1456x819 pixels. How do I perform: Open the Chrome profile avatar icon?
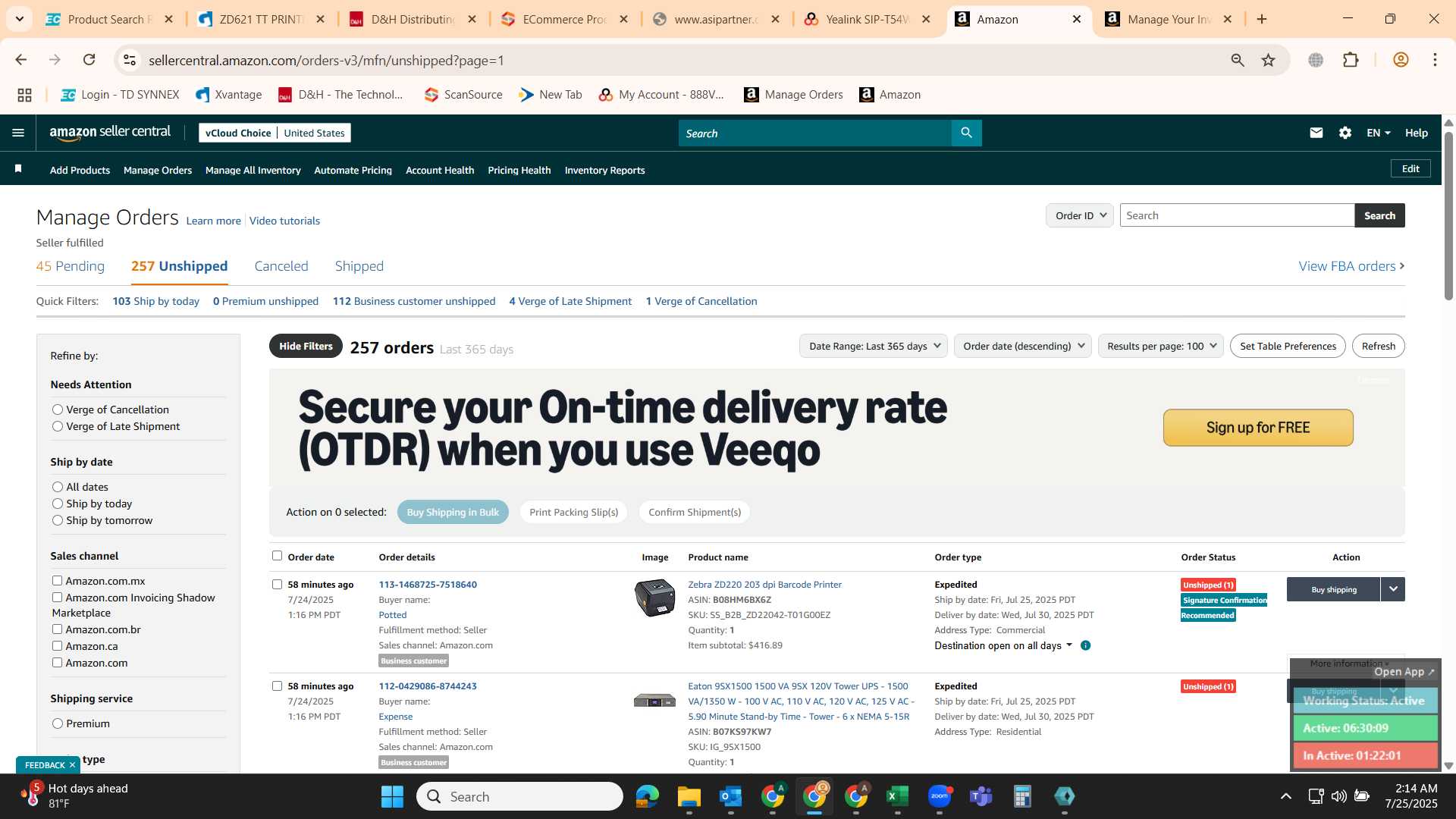click(x=1401, y=60)
